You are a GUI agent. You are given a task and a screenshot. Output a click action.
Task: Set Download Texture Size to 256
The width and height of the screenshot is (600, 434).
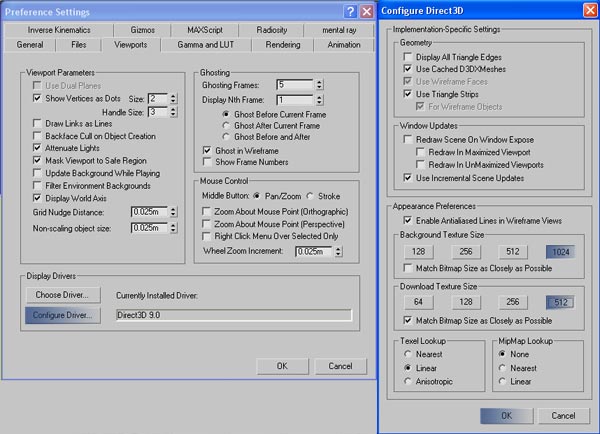tap(512, 302)
